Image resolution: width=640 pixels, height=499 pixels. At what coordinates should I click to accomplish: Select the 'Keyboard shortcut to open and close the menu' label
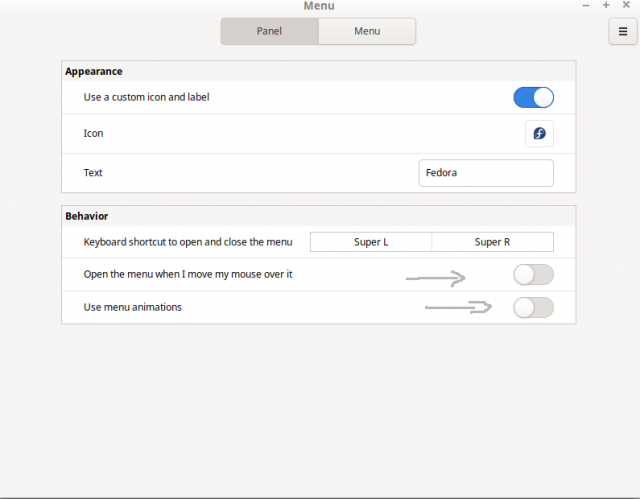coord(188,242)
